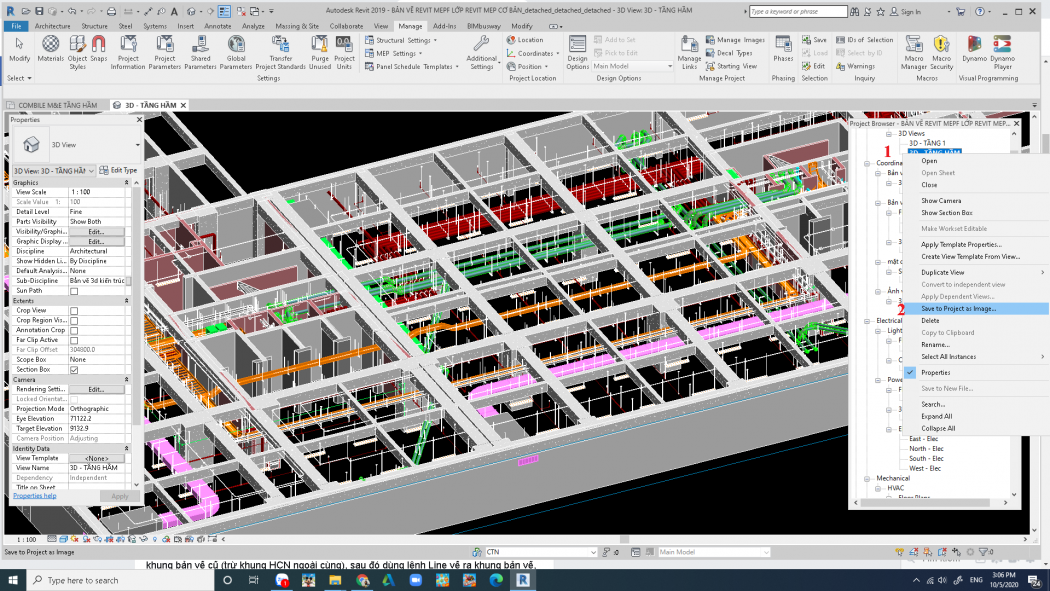Choose Save to Project as Image in context menu
Screen dimensions: 1050x591
[960, 308]
